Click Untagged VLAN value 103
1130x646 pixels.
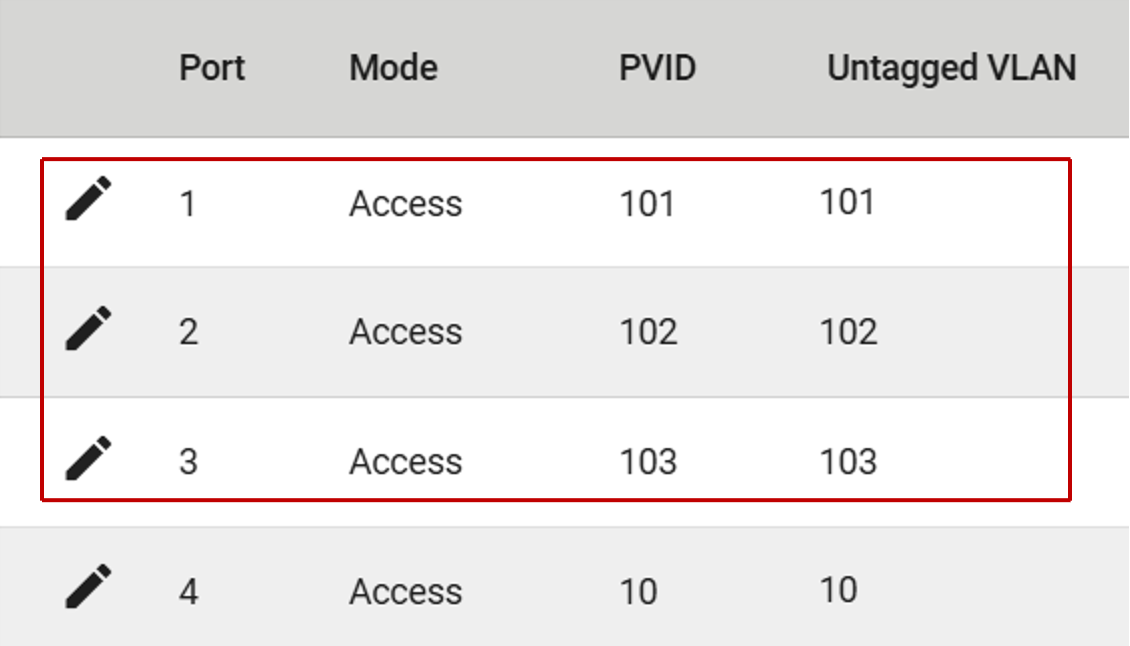point(848,461)
